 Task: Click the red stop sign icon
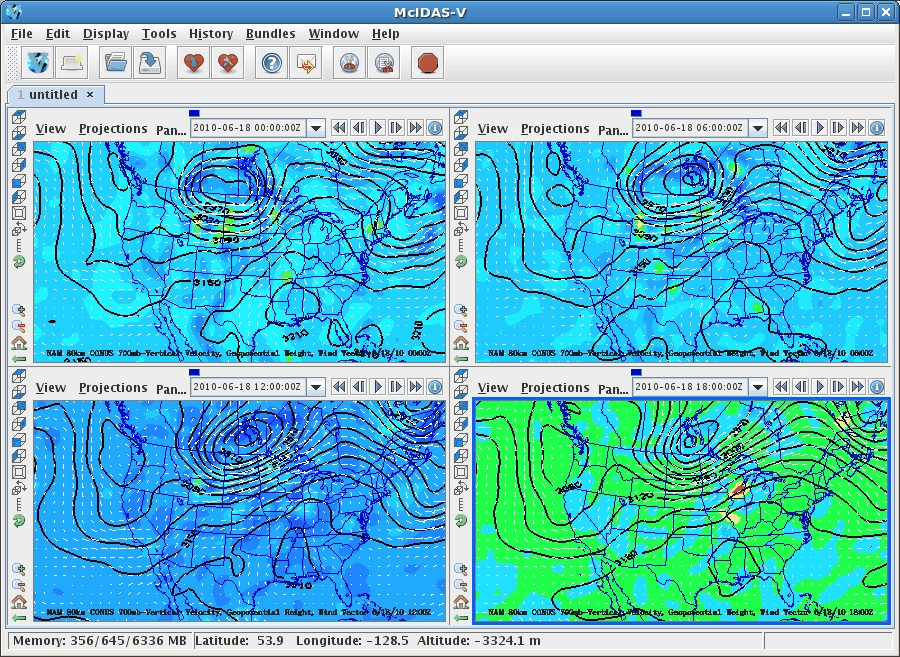coord(428,63)
